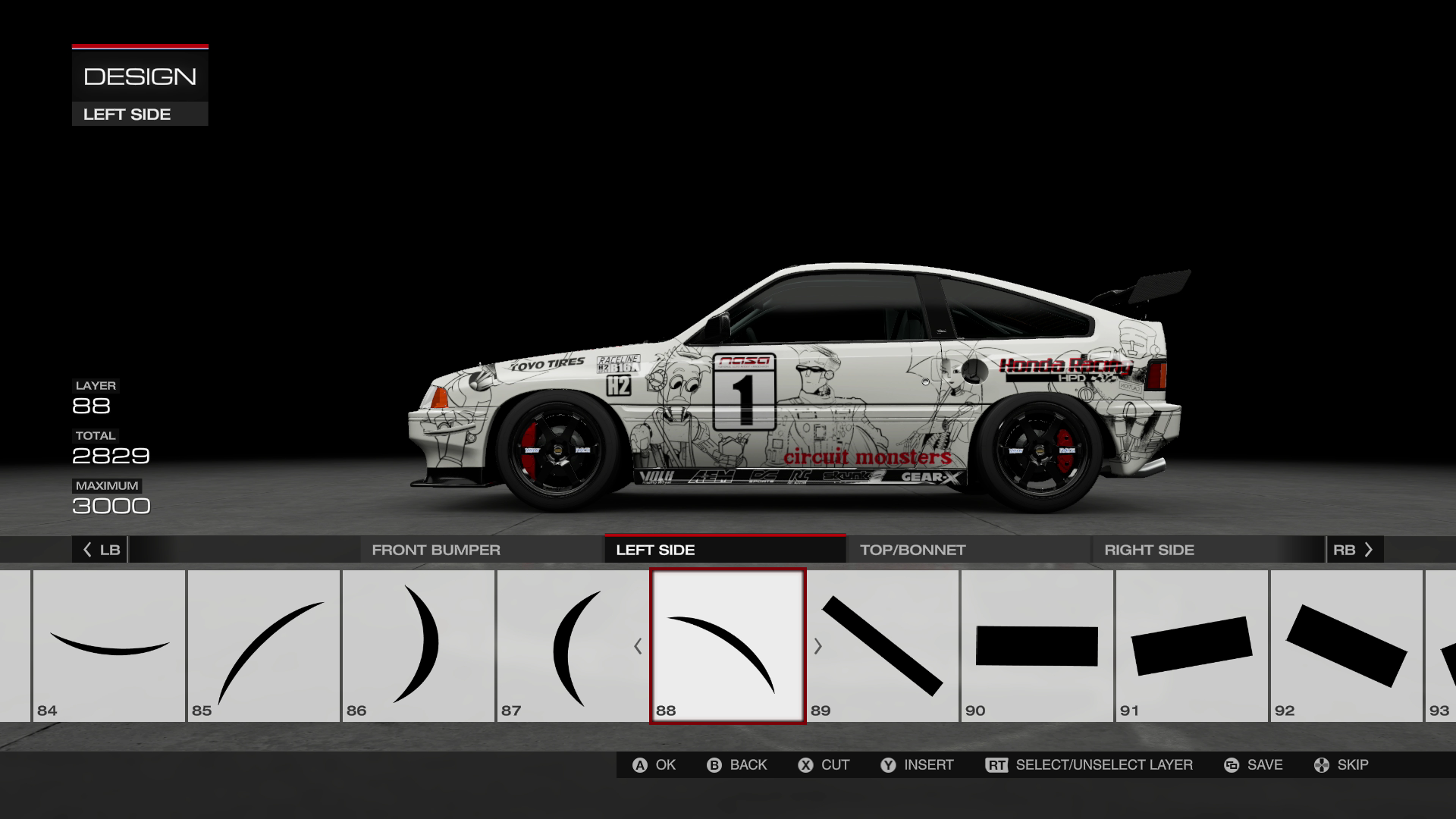
Task: Go to the FRONT BUMPER section
Action: (437, 550)
